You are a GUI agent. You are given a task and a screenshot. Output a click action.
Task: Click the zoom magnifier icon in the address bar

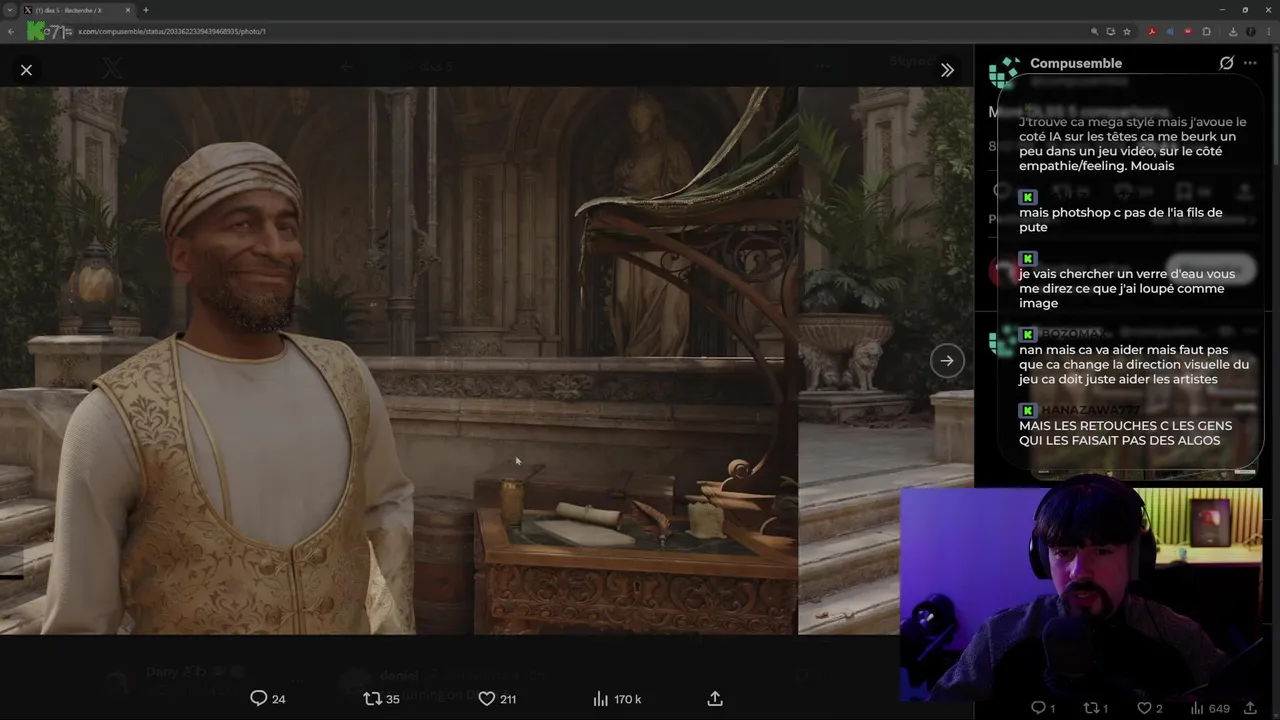coord(1095,31)
